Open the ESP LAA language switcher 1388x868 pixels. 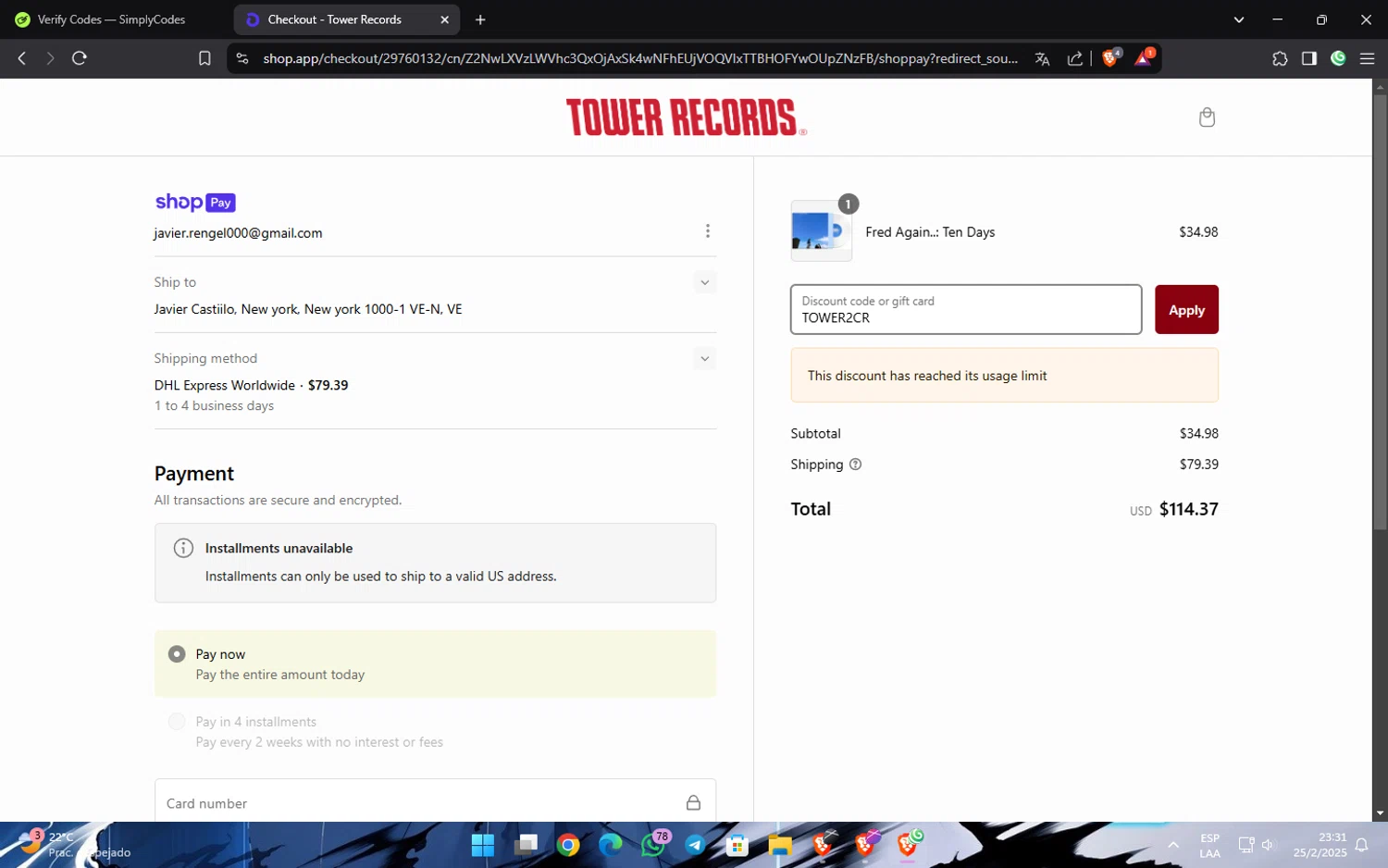[x=1209, y=845]
